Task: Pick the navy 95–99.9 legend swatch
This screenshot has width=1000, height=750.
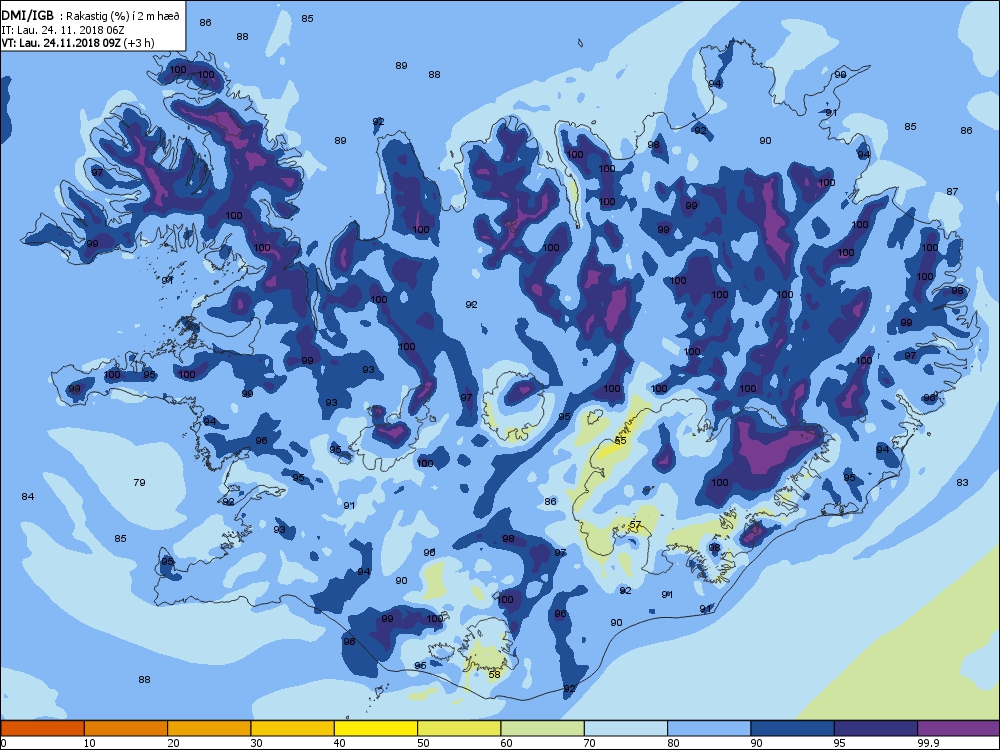Action: pos(876,728)
